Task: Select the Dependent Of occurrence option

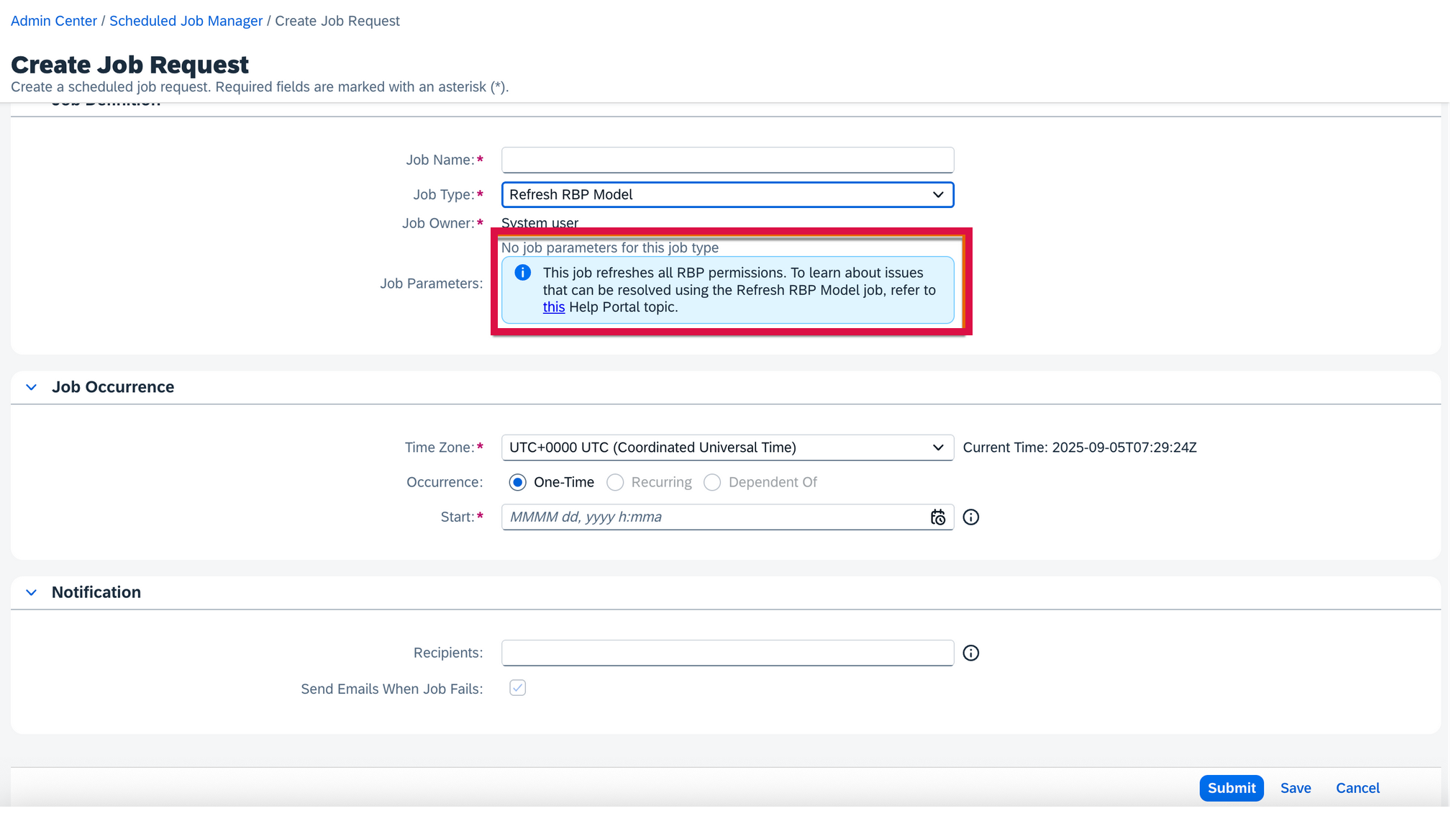Action: [712, 482]
